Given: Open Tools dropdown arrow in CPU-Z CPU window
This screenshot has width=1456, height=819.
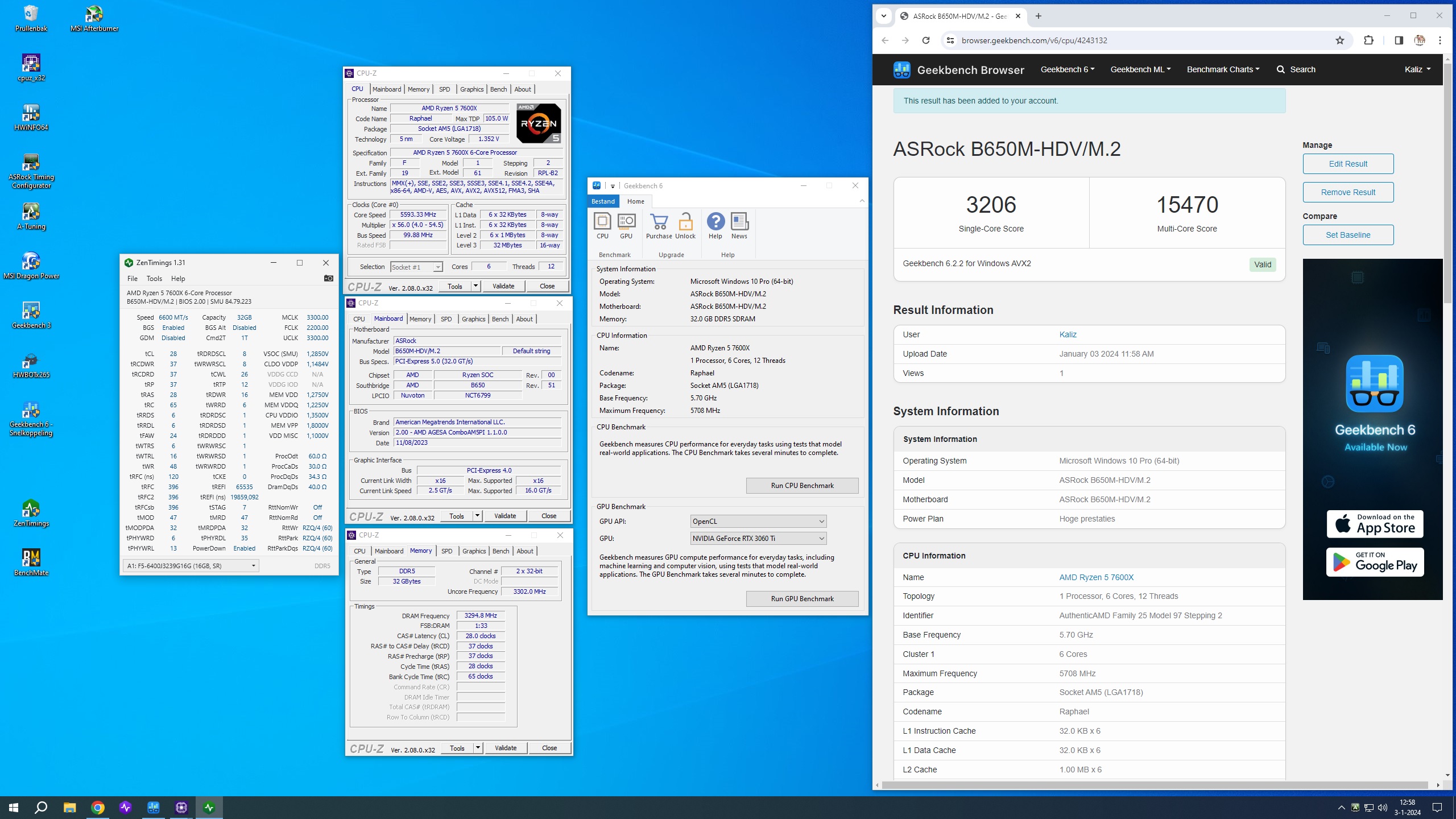Looking at the screenshot, I should coord(475,286).
